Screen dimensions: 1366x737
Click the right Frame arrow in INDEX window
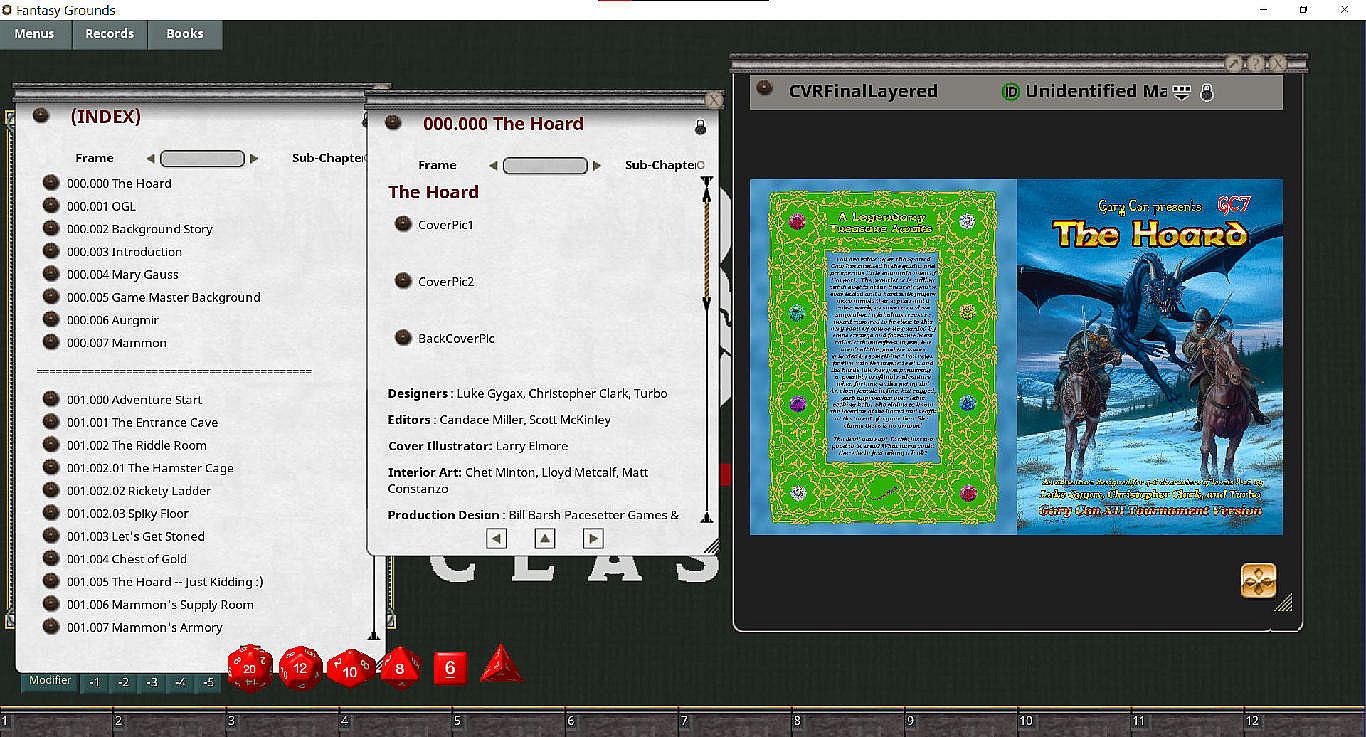254,158
